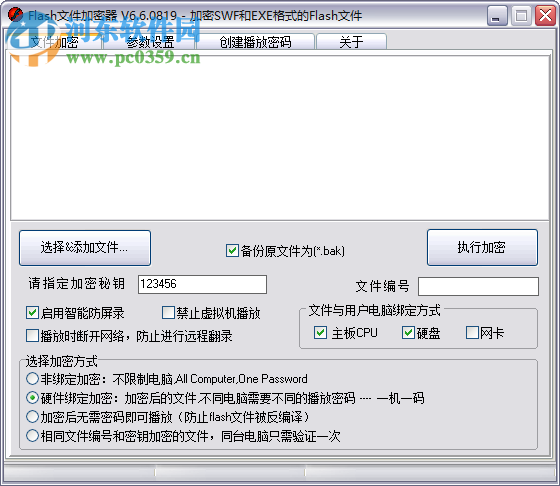Viewport: 560px width, 486px height.
Task: Uncheck the 硬盘 binding option
Action: [x=408, y=332]
